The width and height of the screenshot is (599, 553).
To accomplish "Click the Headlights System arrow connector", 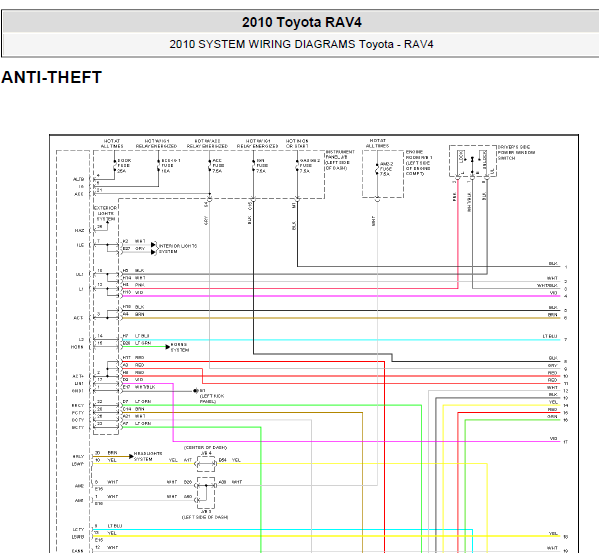I will (x=131, y=456).
